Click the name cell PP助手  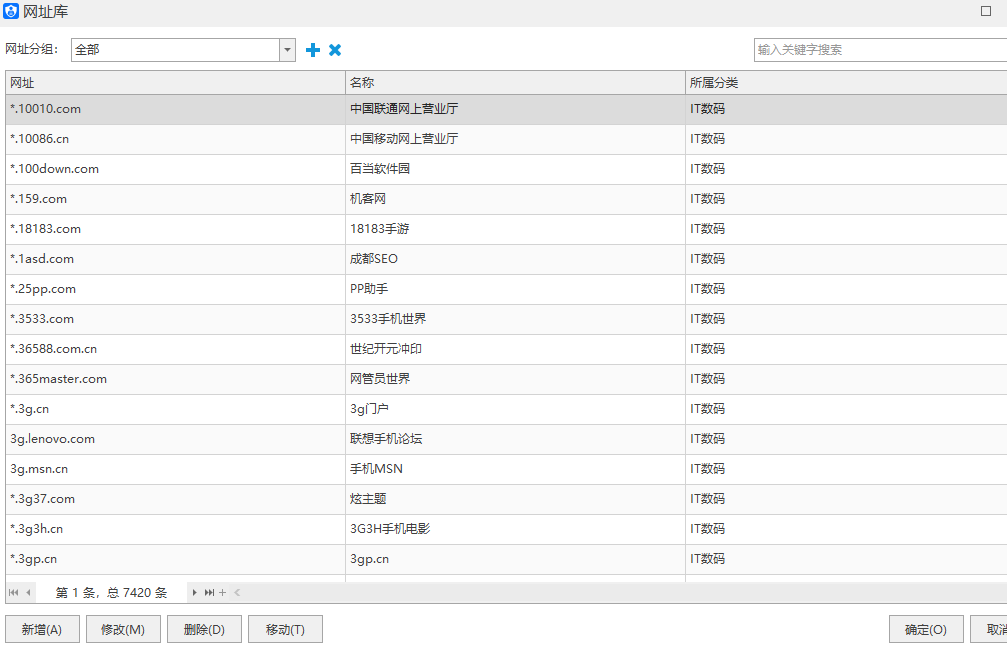[515, 289]
